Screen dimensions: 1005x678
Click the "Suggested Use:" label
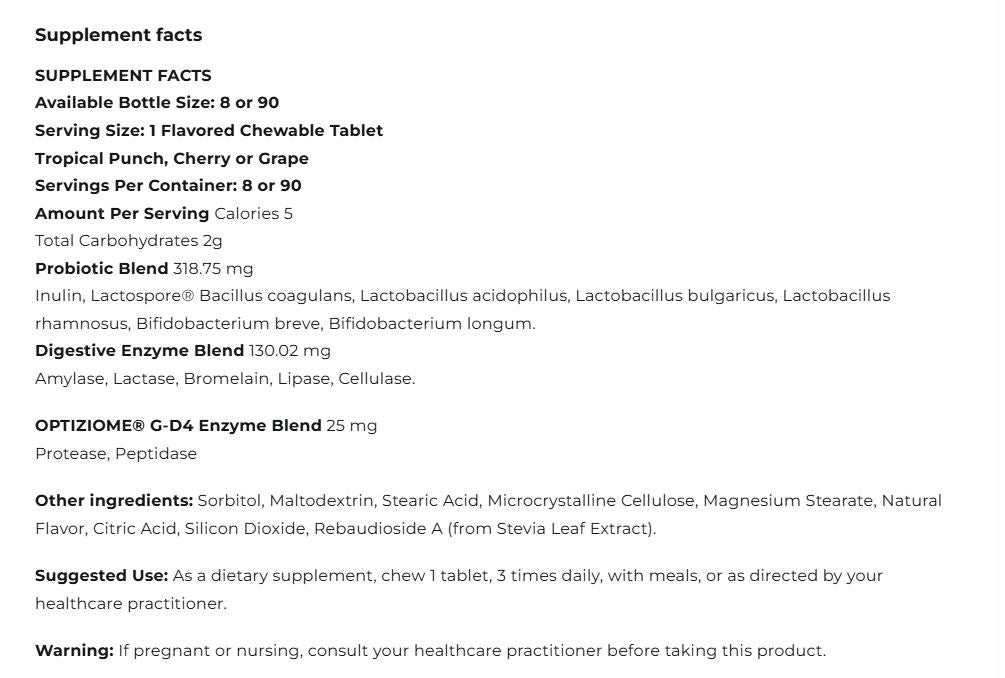pos(101,576)
